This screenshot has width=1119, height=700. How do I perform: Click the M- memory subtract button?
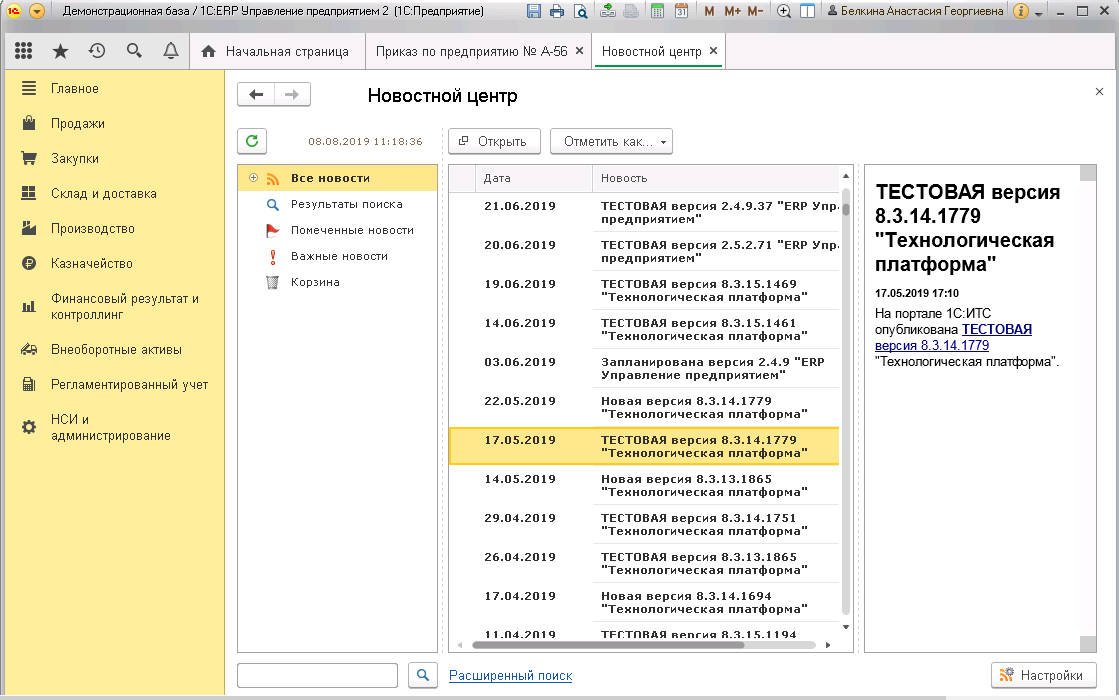[x=755, y=11]
